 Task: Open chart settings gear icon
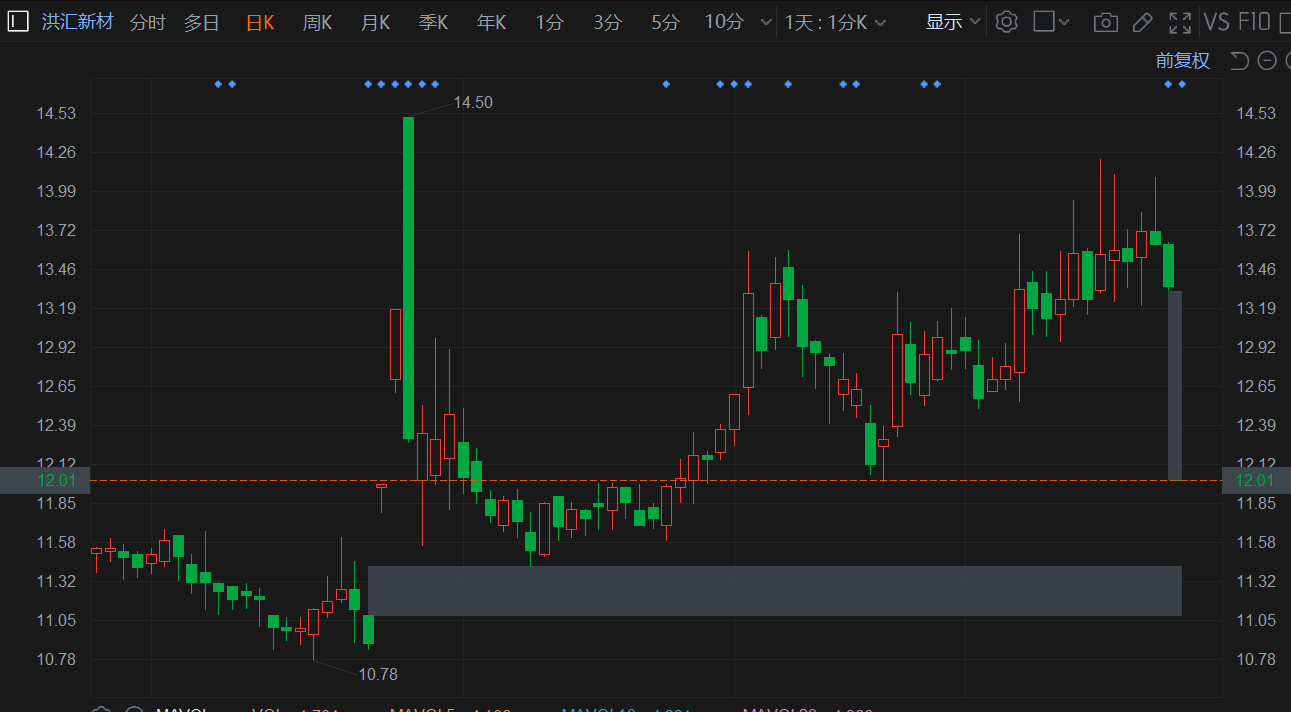[x=1007, y=22]
